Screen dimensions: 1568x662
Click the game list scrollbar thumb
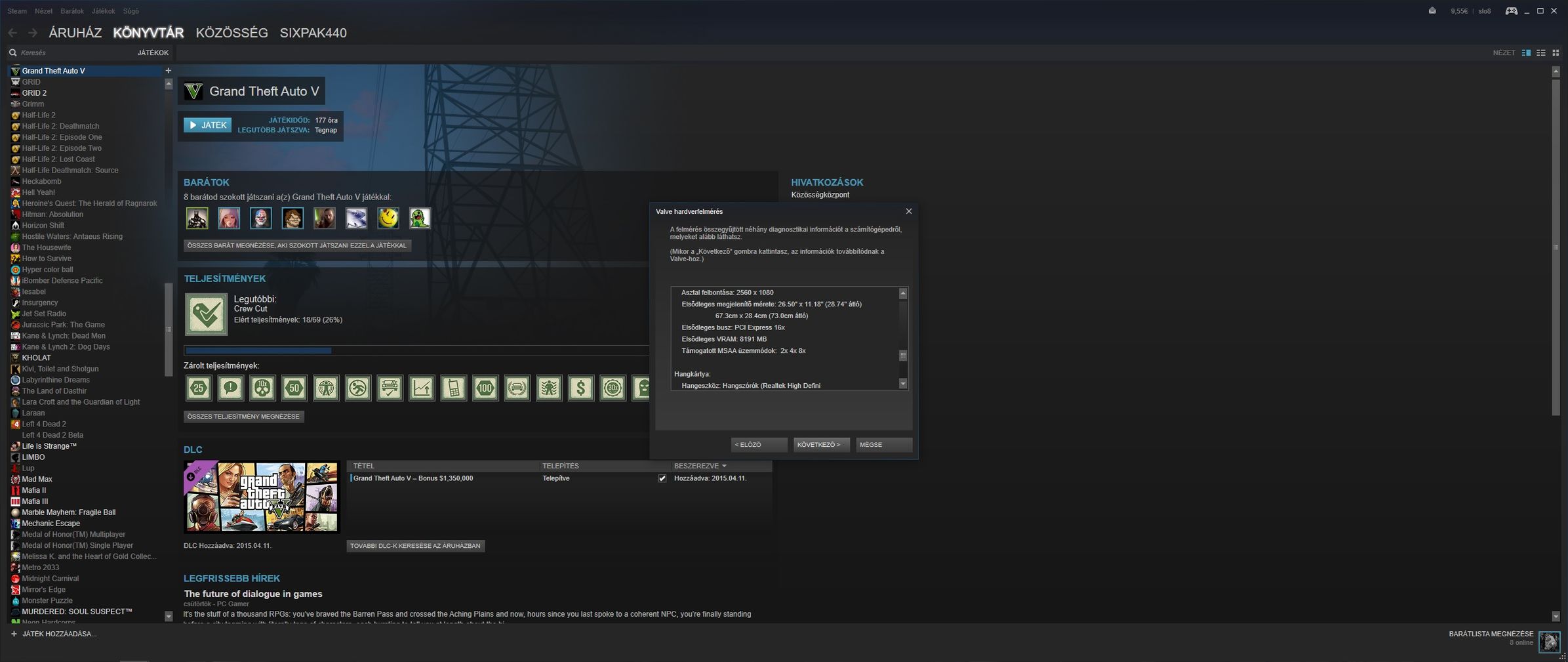click(x=169, y=329)
